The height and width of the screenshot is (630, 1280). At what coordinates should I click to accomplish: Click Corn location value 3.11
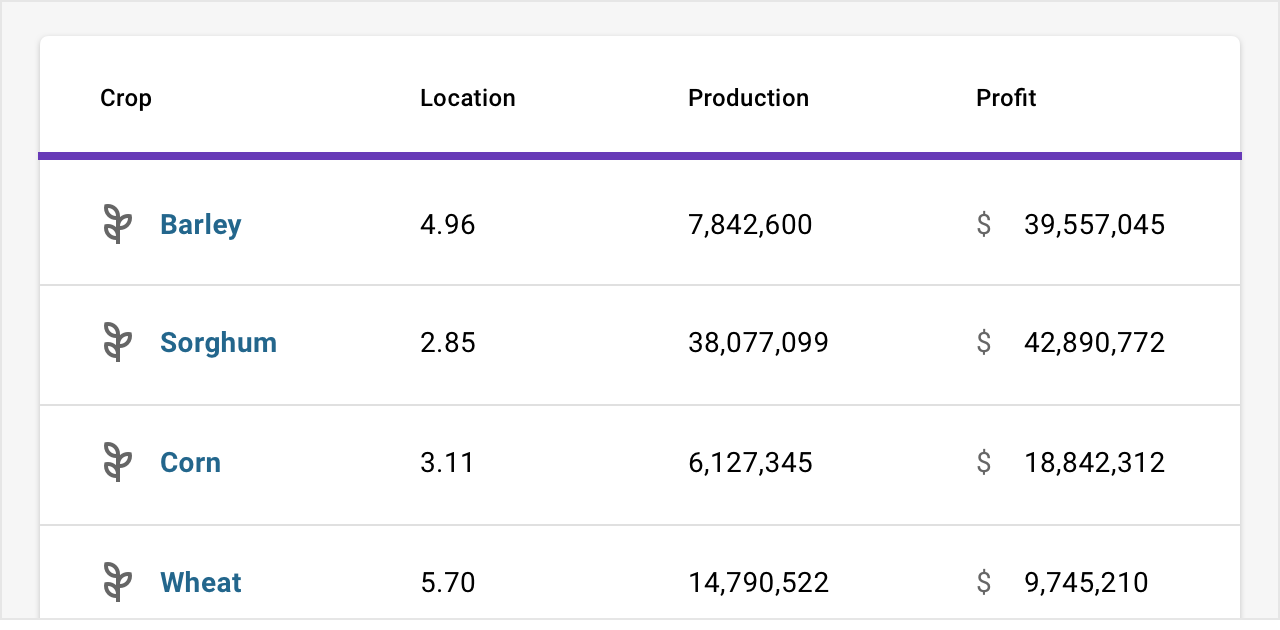[x=447, y=463]
